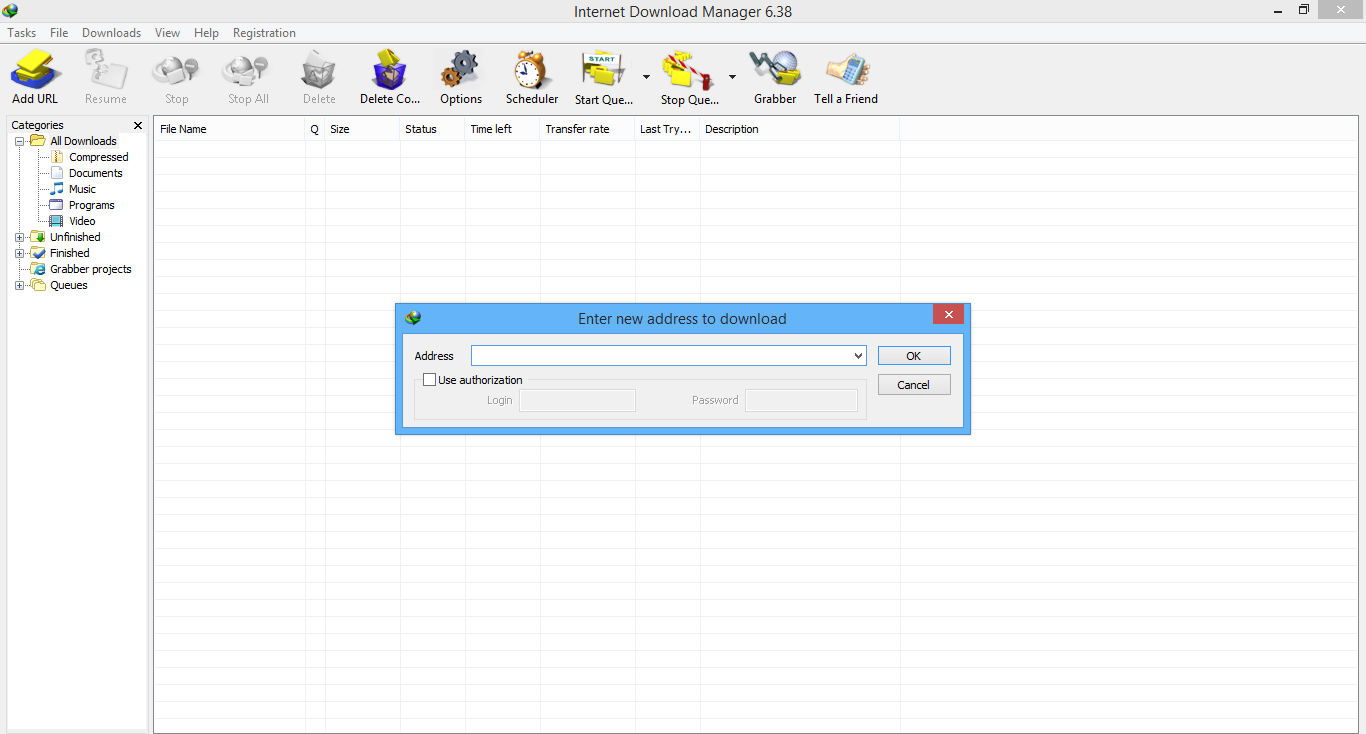Open the Scheduler alarm clock icon
1366x734 pixels.
pos(532,70)
